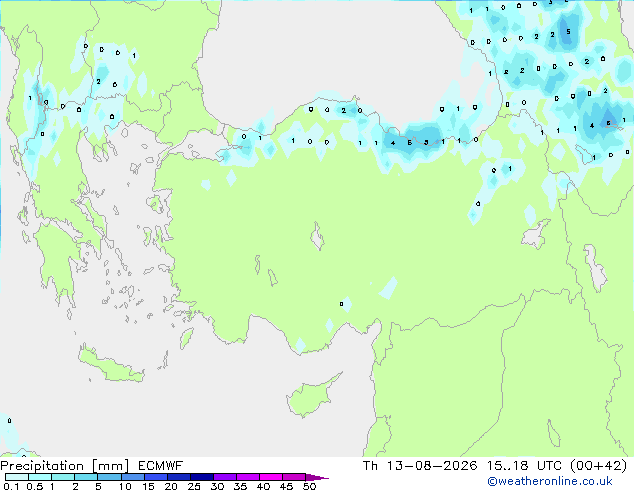
Task: Click the '10' legend scale value
Action: pyautogui.click(x=125, y=486)
